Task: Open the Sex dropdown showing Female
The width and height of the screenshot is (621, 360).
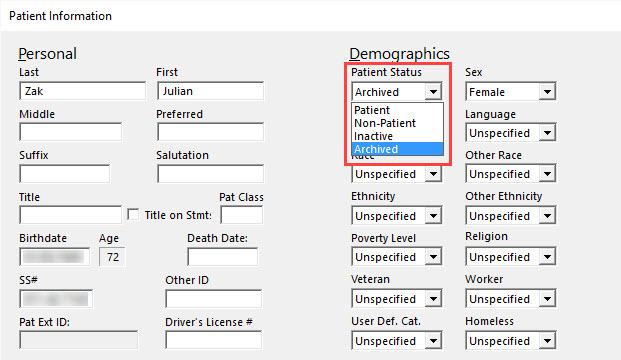Action: pos(511,91)
